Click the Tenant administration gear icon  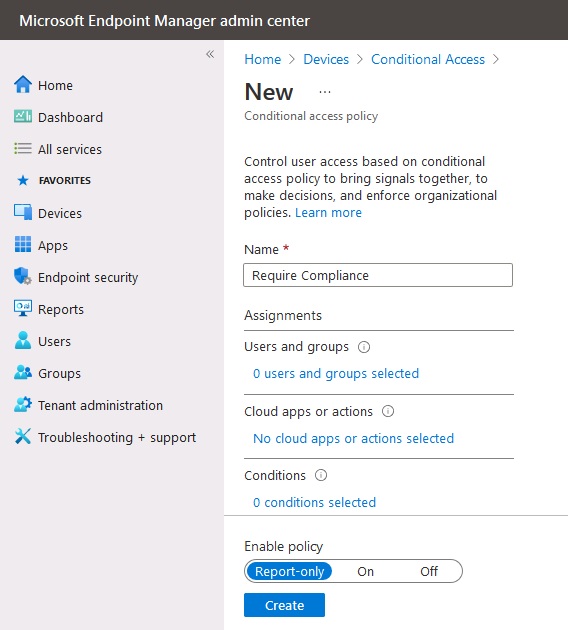[23, 405]
